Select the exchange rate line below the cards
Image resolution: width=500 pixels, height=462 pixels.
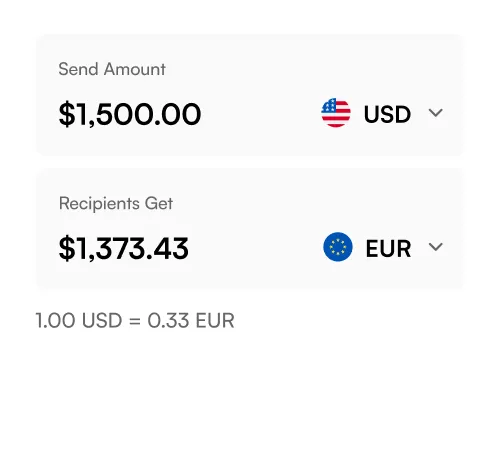[135, 320]
